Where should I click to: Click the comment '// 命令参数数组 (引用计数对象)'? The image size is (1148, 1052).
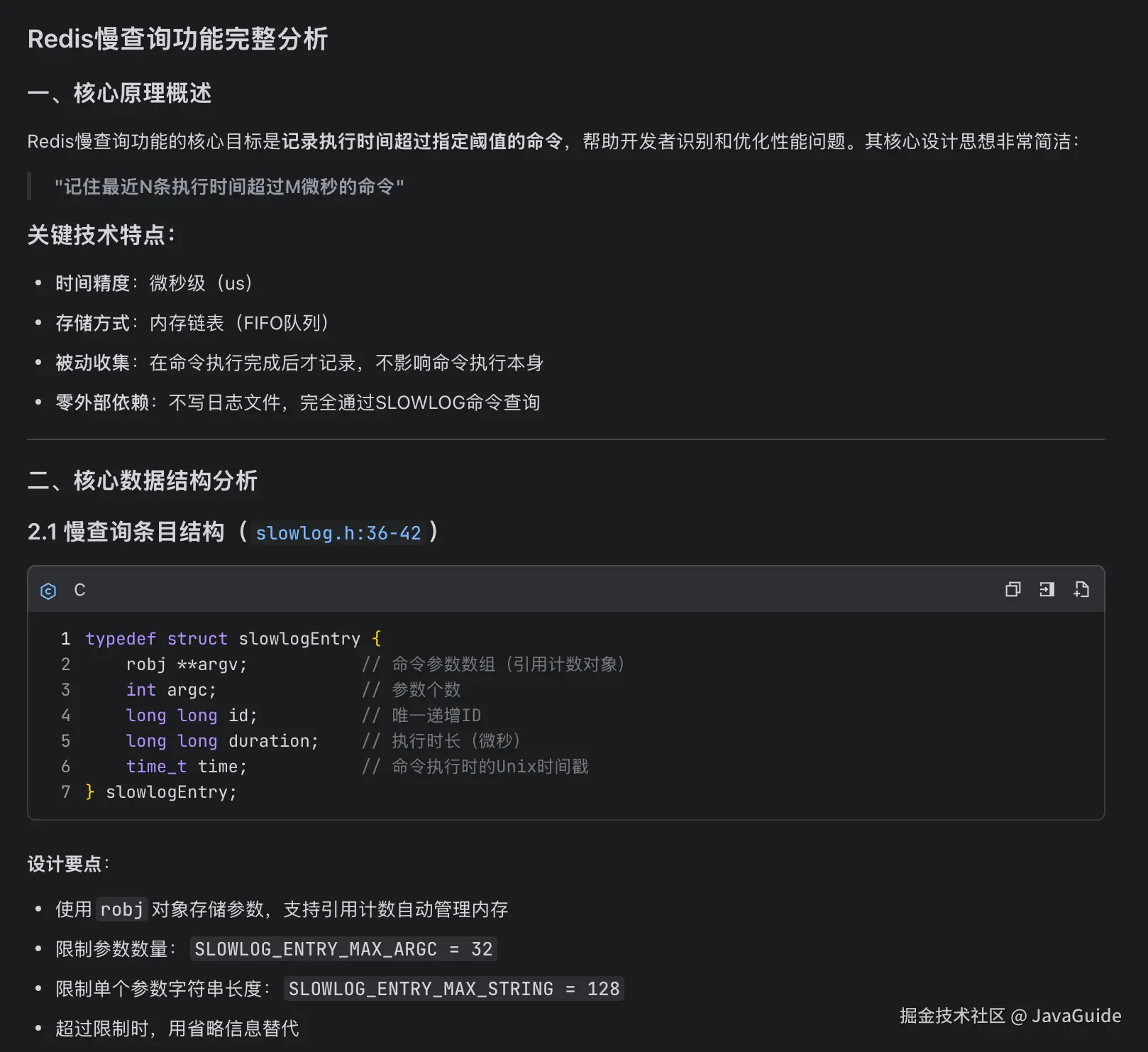click(x=494, y=664)
